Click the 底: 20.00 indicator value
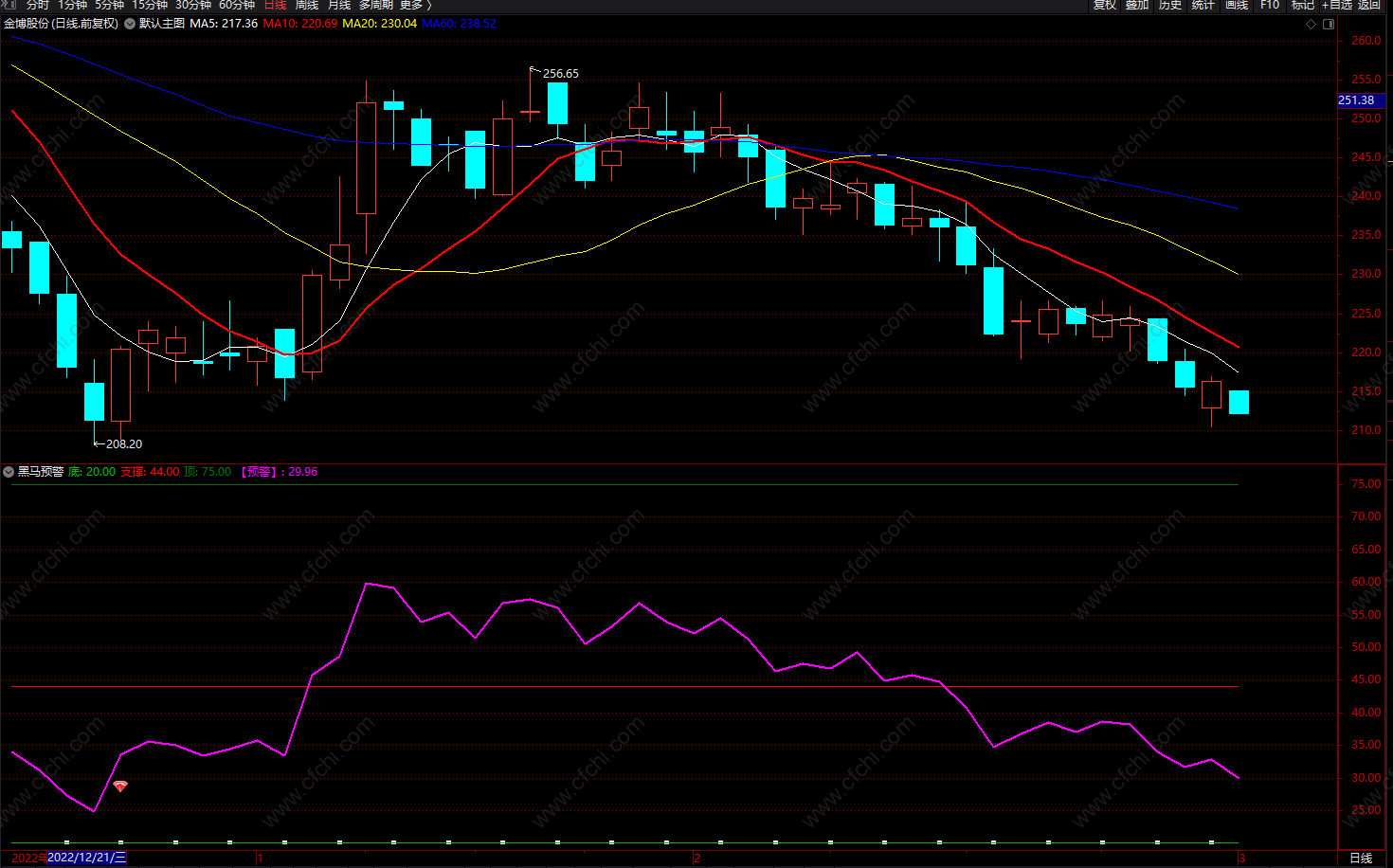 (x=92, y=471)
